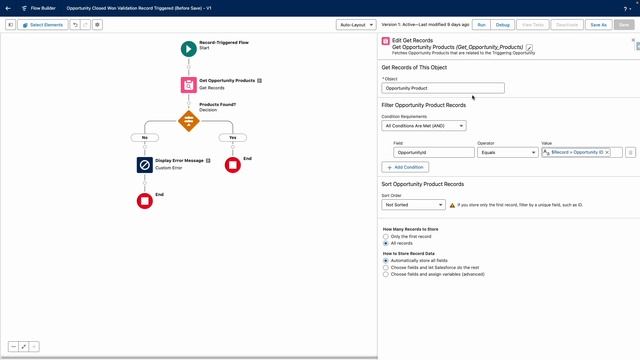Zoom out the canvas with minus button

coord(13,347)
